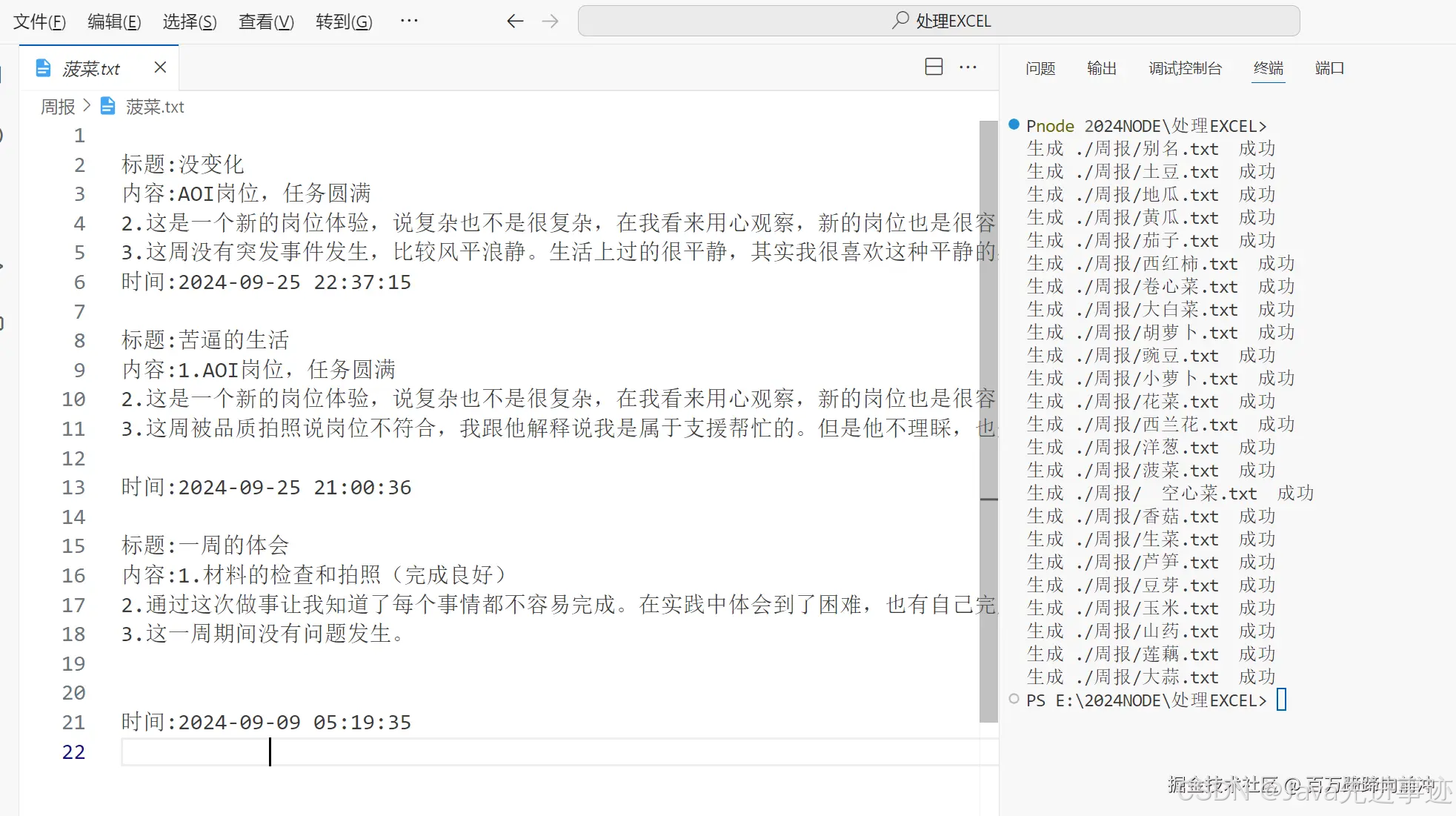Switch to the 输出 panel tab
The height and width of the screenshot is (816, 1456).
pos(1100,67)
